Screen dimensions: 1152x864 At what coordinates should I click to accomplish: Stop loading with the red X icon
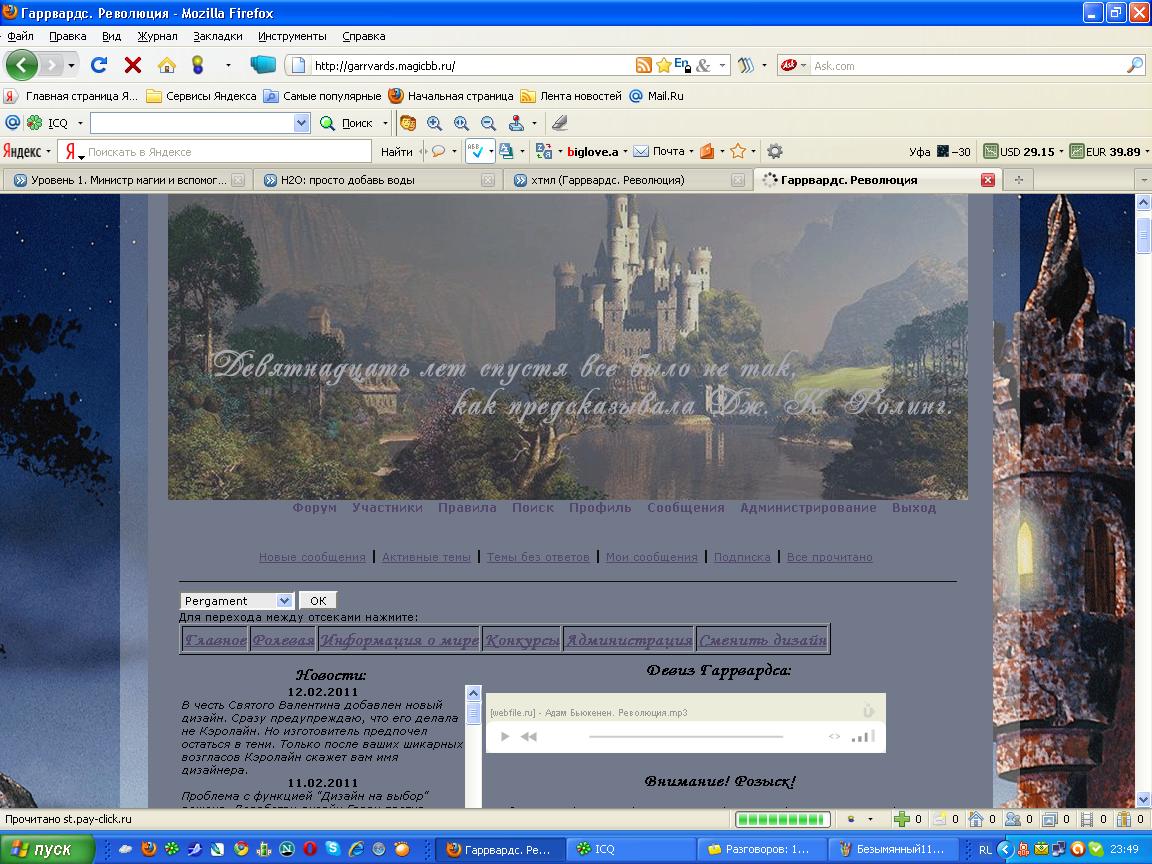(133, 65)
